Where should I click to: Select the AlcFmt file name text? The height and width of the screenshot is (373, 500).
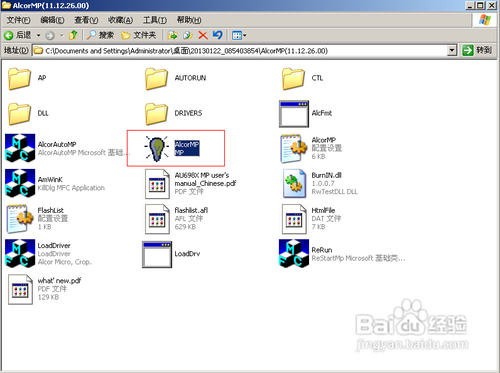coord(322,113)
